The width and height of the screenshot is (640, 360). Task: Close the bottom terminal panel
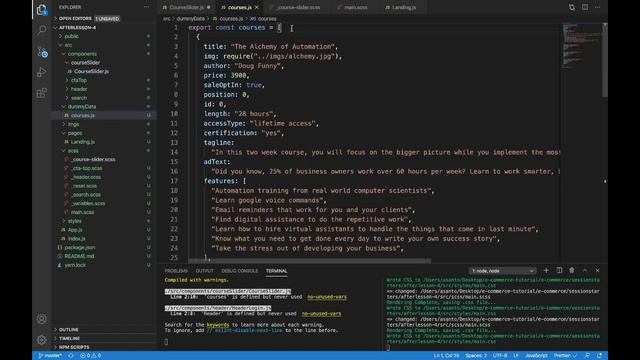[x=598, y=270]
